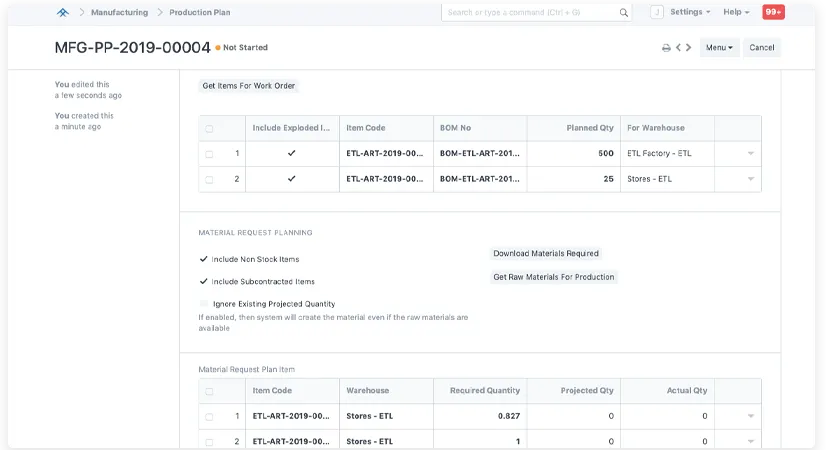Image resolution: width=826 pixels, height=450 pixels.
Task: Click the search magnifier icon
Action: coord(624,13)
